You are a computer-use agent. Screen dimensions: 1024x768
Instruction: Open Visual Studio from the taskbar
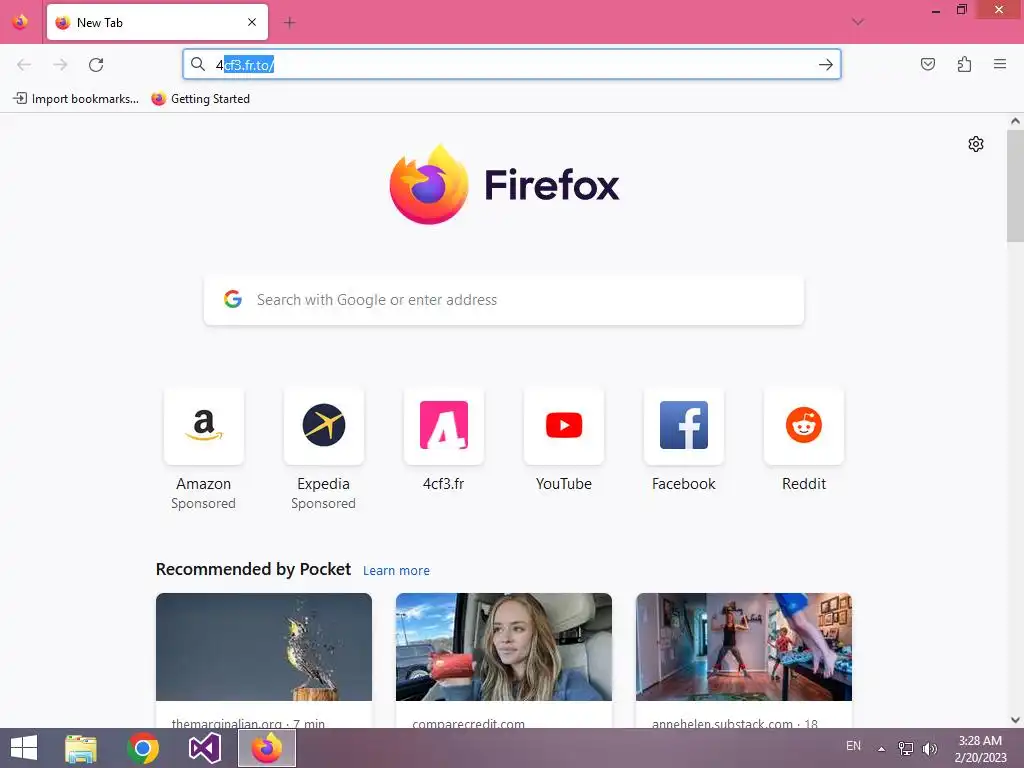(204, 748)
